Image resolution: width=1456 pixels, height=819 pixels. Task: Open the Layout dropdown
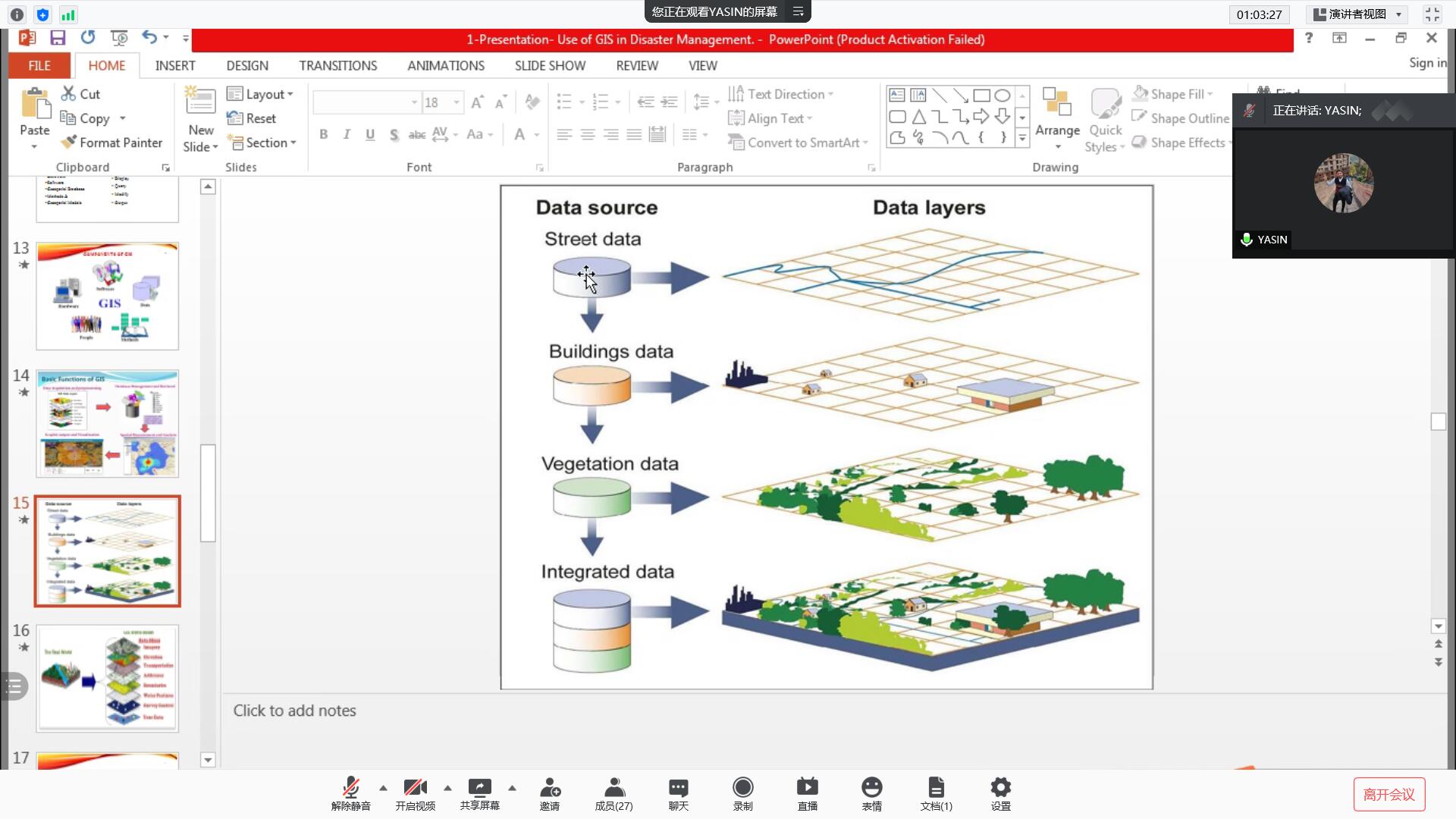(260, 94)
